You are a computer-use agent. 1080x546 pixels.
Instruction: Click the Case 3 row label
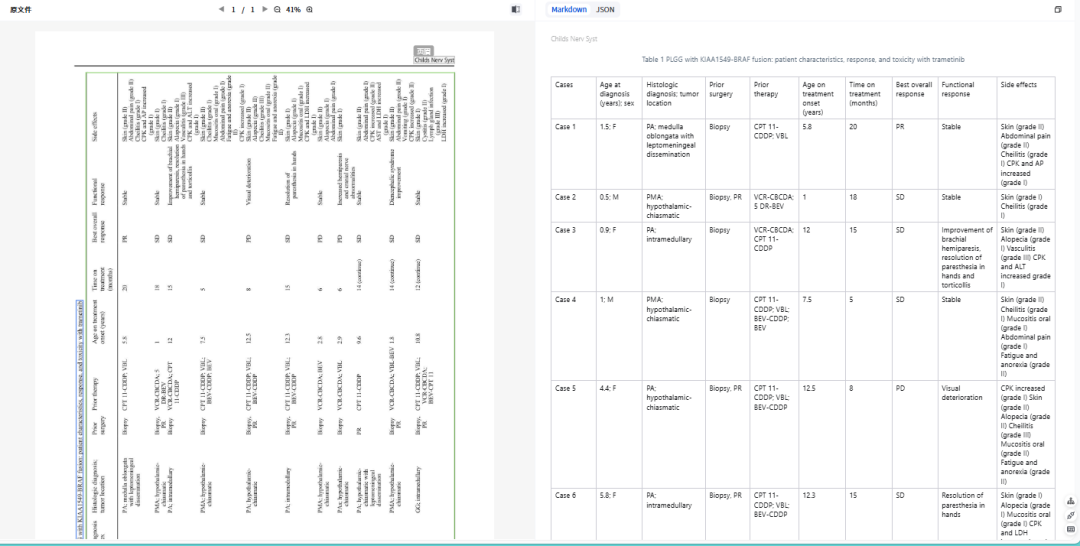click(566, 229)
